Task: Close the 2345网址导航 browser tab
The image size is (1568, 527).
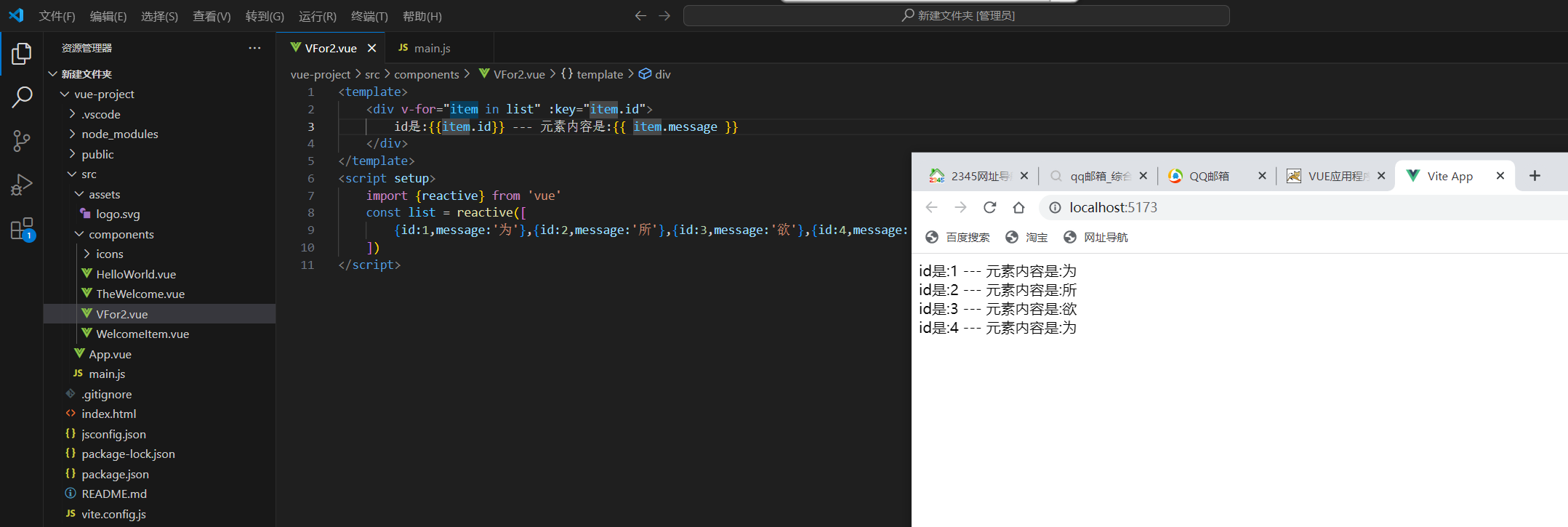Action: (1024, 176)
